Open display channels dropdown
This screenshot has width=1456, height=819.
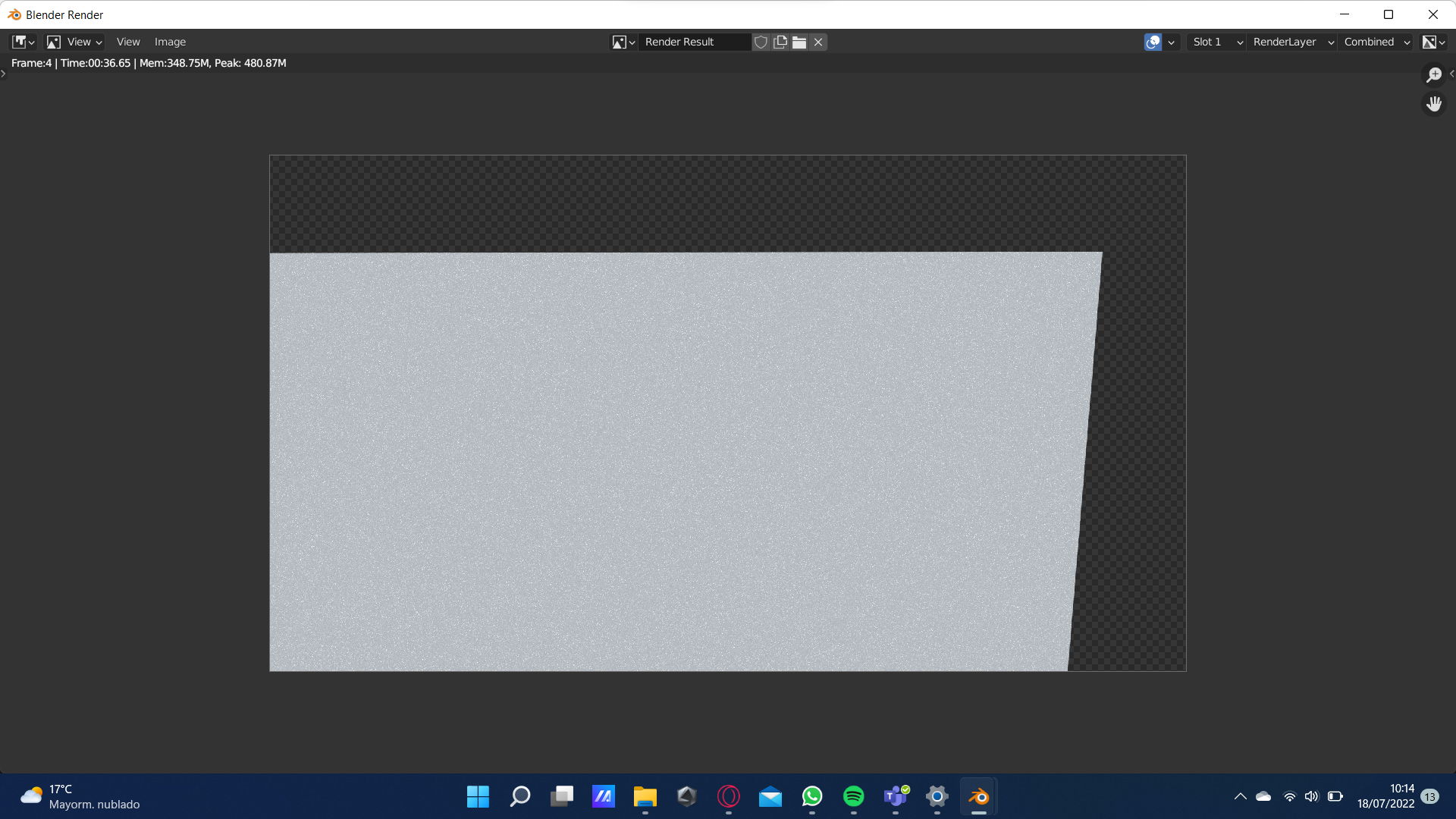(x=1433, y=42)
